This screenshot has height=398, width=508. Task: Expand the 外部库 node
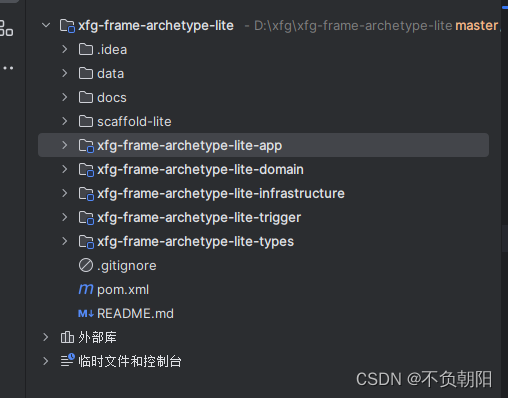pos(46,337)
